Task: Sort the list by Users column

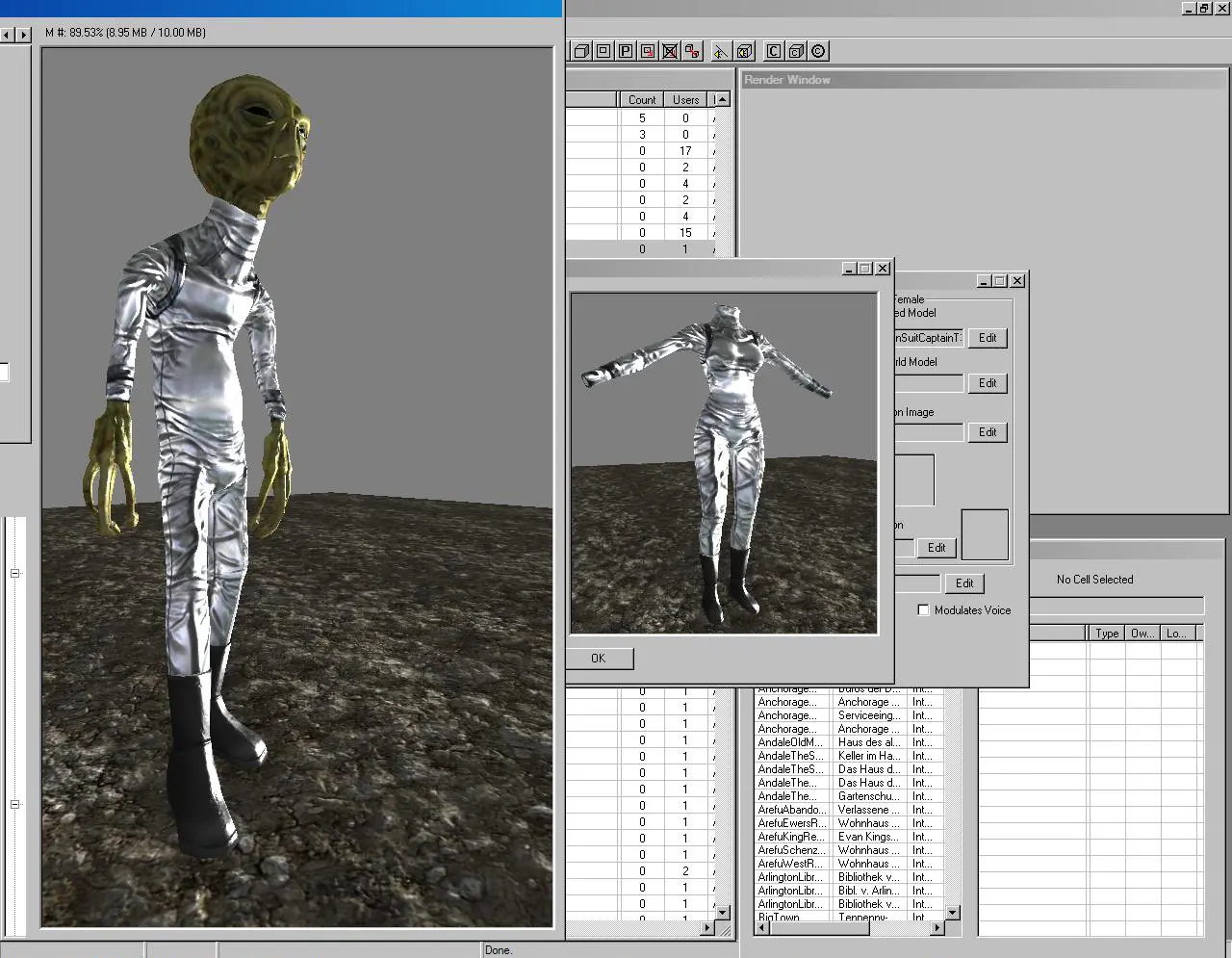Action: click(x=686, y=99)
